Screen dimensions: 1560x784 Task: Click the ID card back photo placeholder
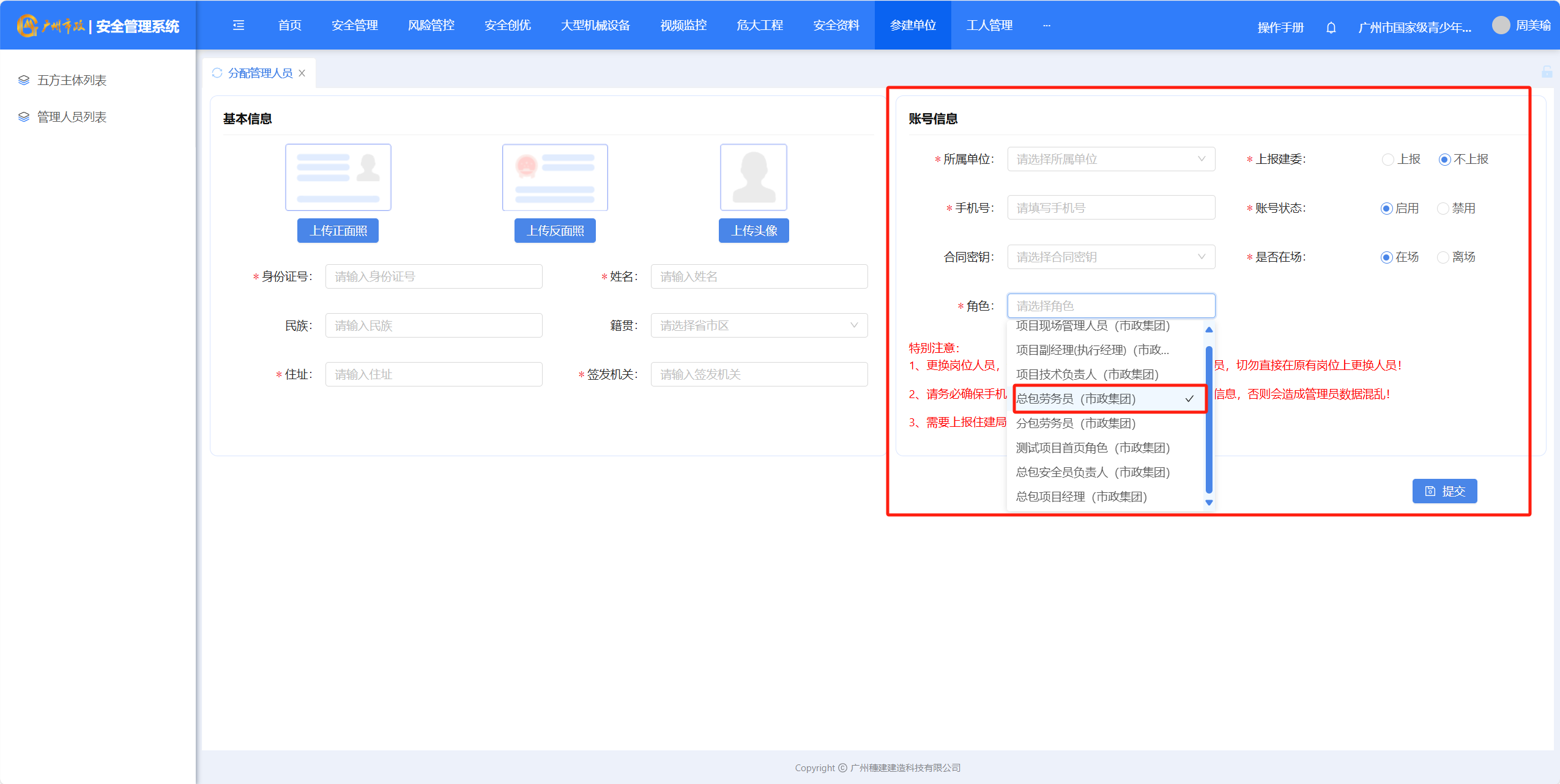555,177
